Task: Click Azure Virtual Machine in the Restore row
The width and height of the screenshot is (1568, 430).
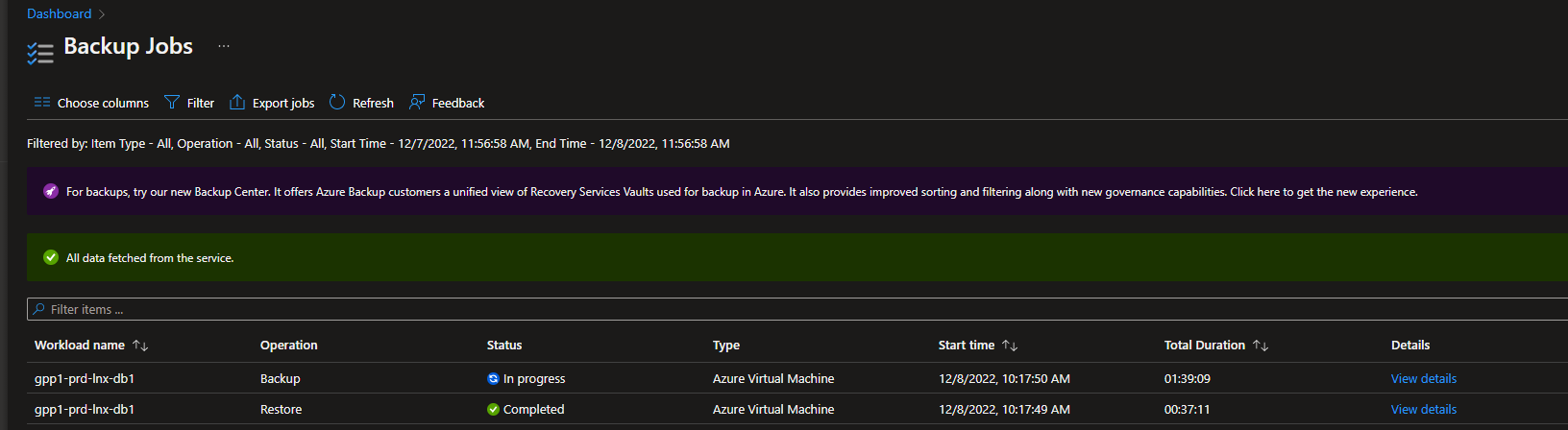Action: pyautogui.click(x=773, y=409)
